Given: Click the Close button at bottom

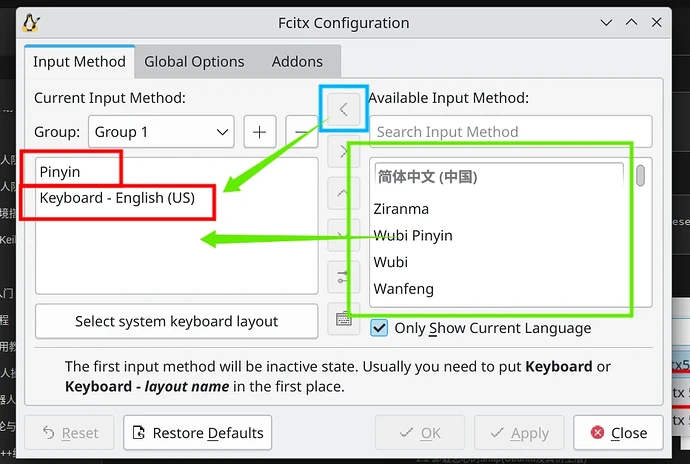Looking at the screenshot, I should pyautogui.click(x=618, y=433).
